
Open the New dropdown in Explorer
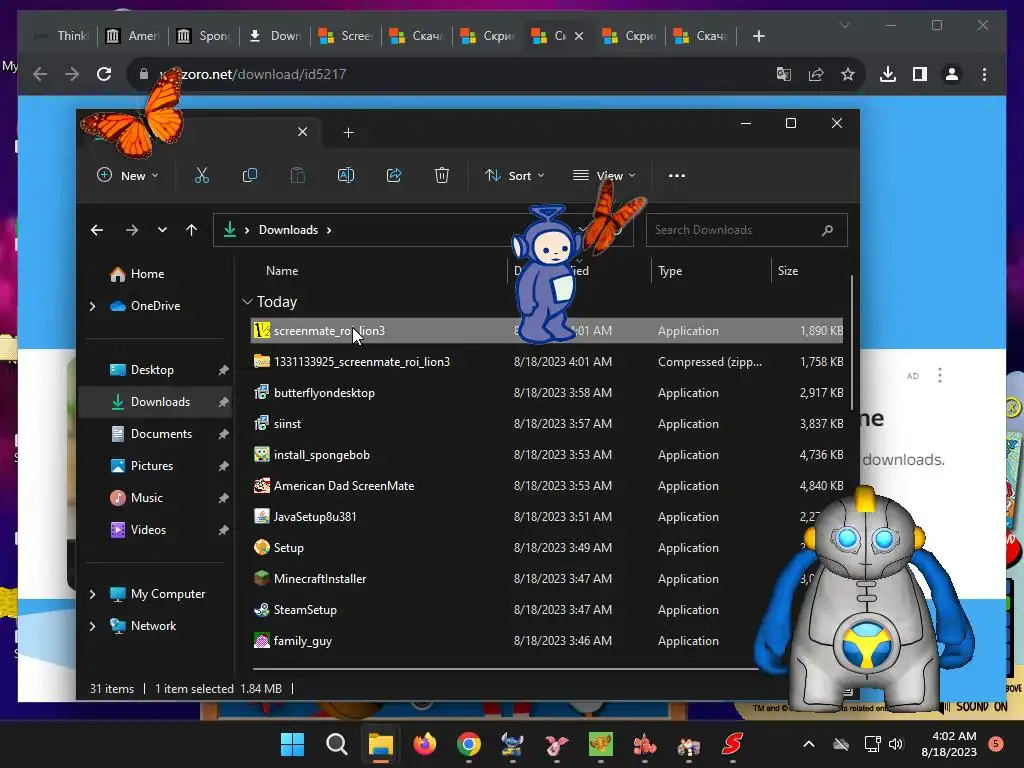(x=128, y=175)
